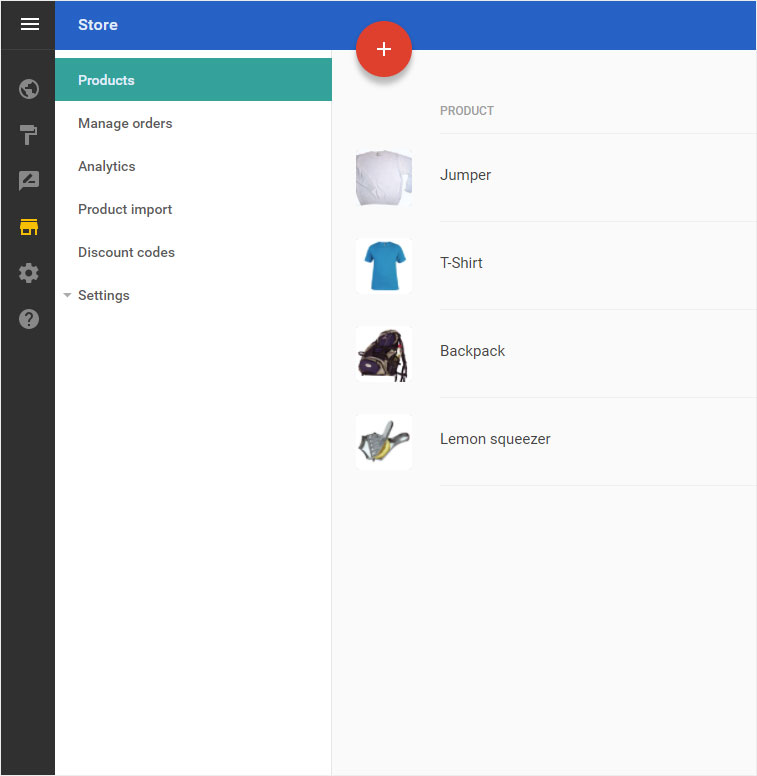Click the blue T-Shirt thumbnail

click(x=383, y=266)
